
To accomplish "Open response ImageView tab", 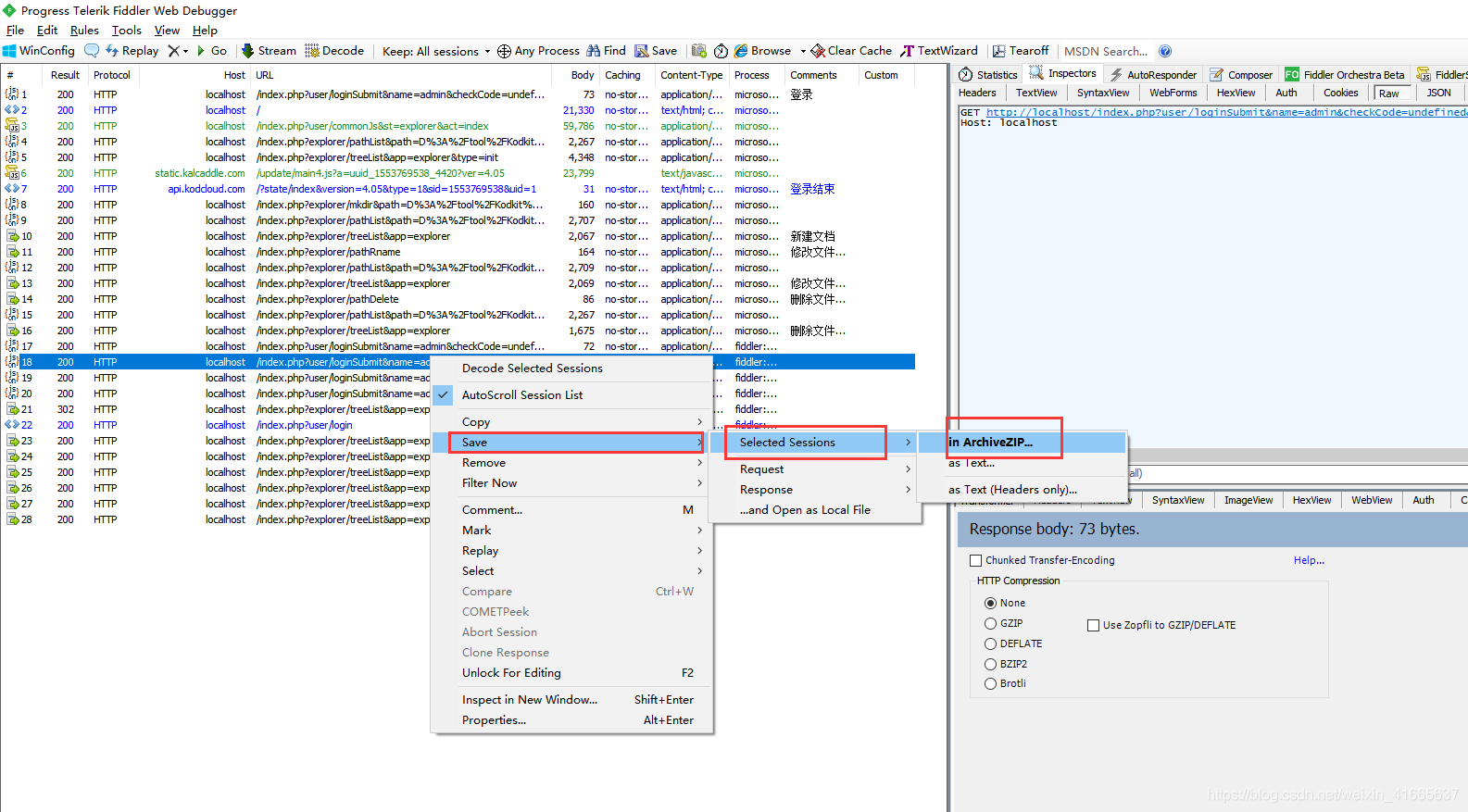I will [x=1248, y=500].
